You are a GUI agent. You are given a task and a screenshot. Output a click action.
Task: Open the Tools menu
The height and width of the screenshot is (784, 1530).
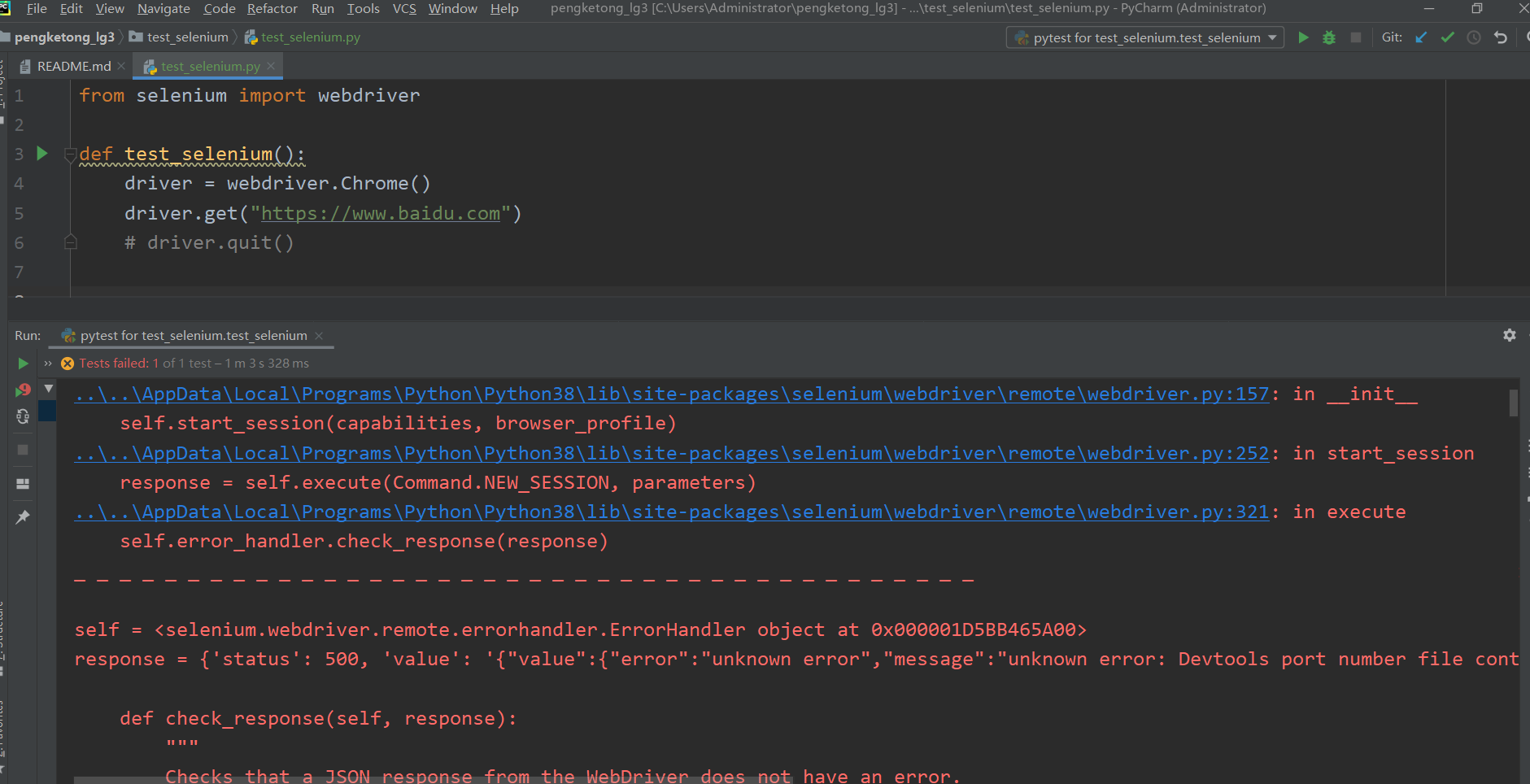[x=363, y=8]
